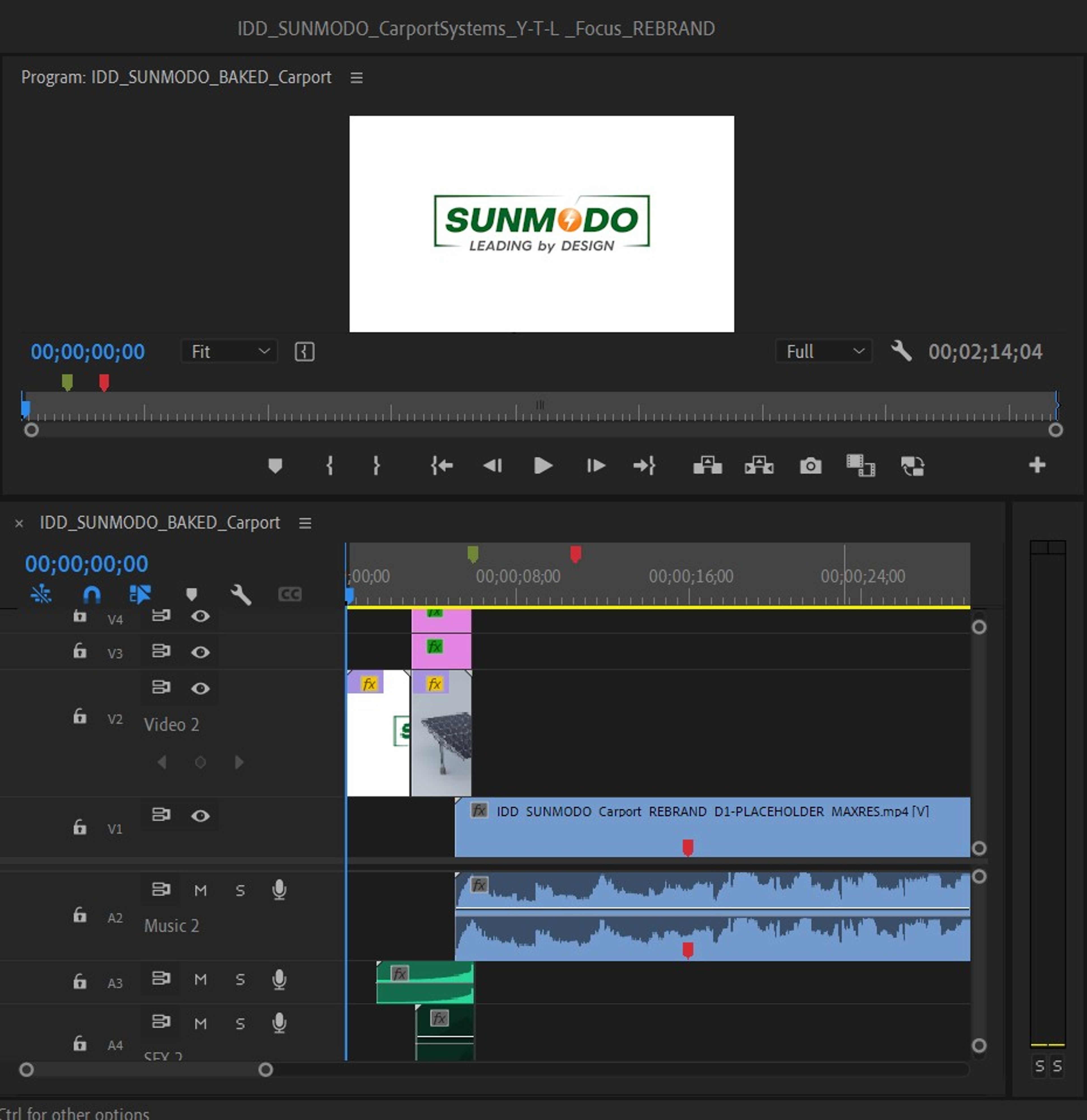Toggle sync lock on A2 track
Image resolution: width=1087 pixels, height=1120 pixels.
pyautogui.click(x=161, y=889)
